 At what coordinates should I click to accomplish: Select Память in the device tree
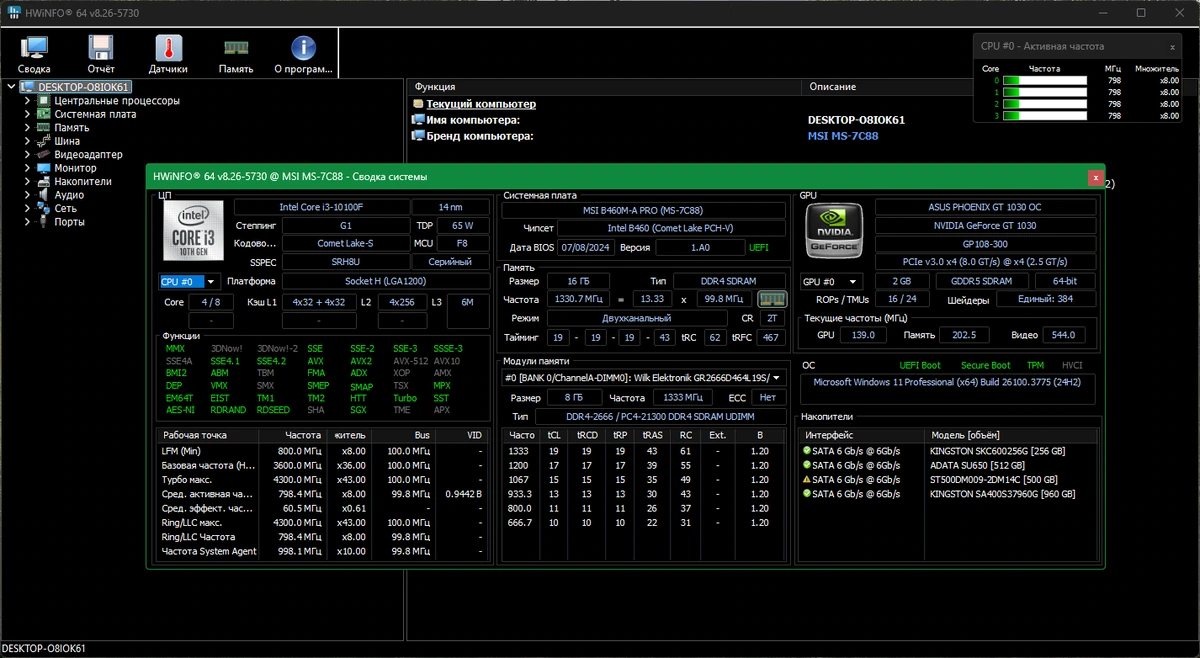point(72,128)
